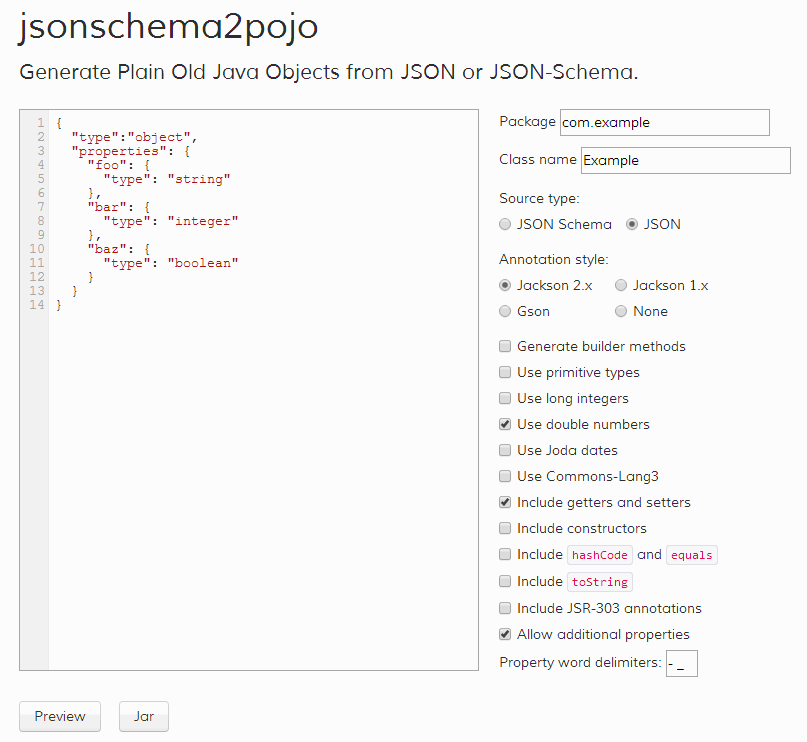Image resolution: width=807 pixels, height=742 pixels.
Task: Choose Jackson 2.x annotation style
Action: [506, 285]
